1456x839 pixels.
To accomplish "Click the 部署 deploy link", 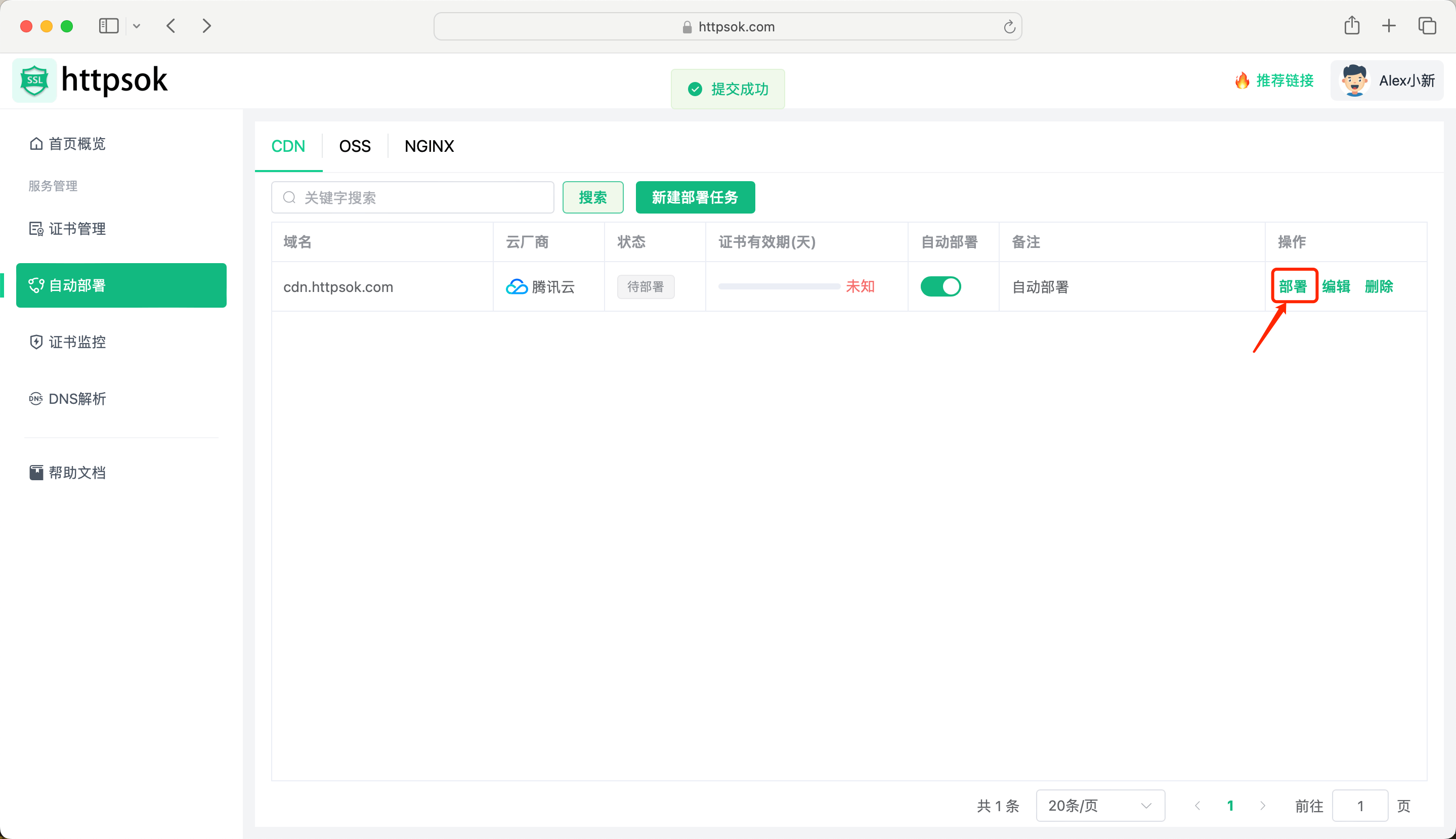I will (x=1294, y=286).
